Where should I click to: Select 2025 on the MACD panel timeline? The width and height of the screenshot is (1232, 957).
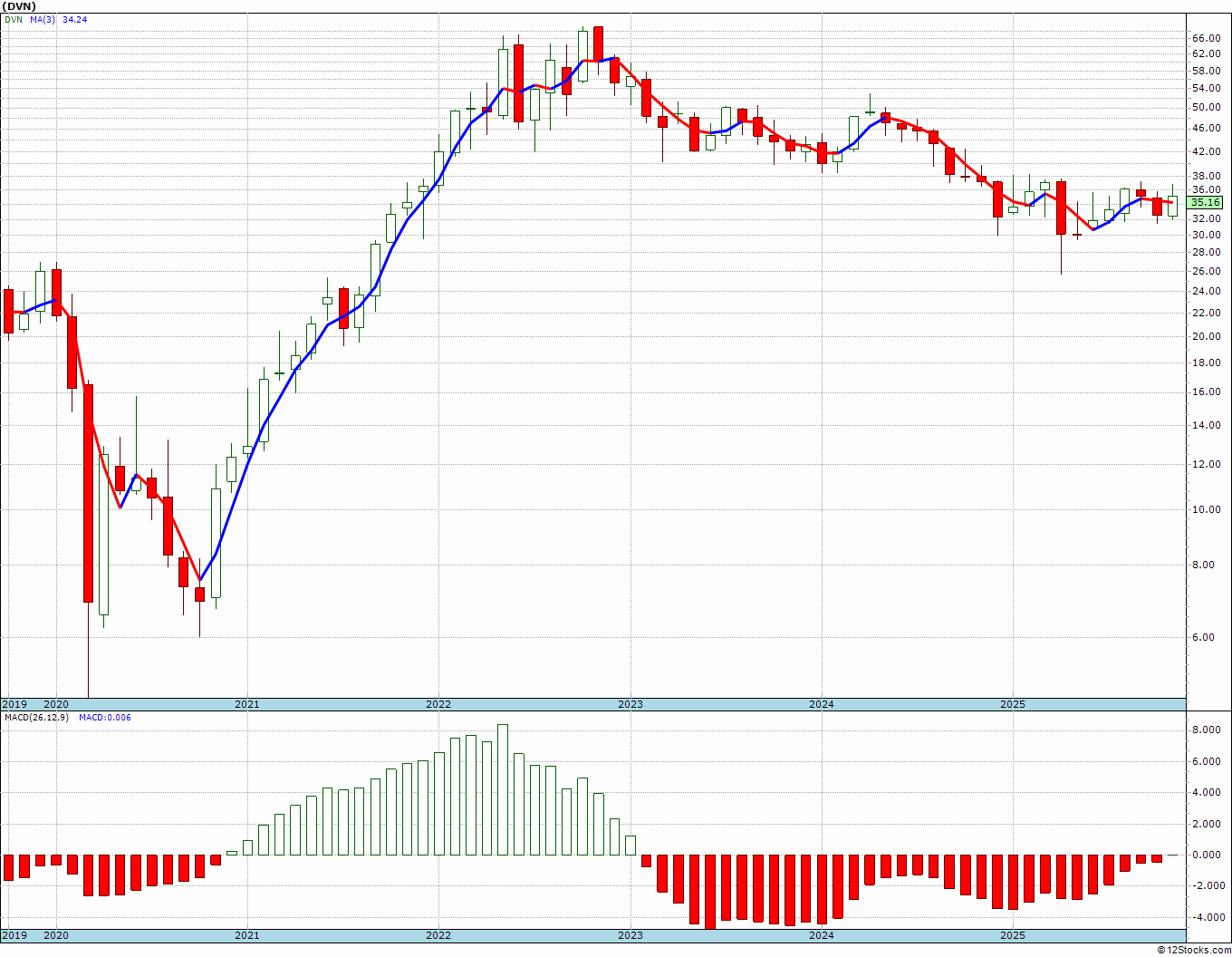(x=1013, y=935)
